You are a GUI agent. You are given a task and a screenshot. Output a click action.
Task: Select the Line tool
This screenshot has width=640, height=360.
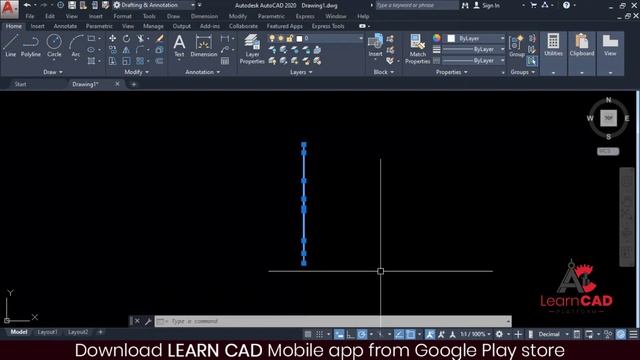coord(10,45)
